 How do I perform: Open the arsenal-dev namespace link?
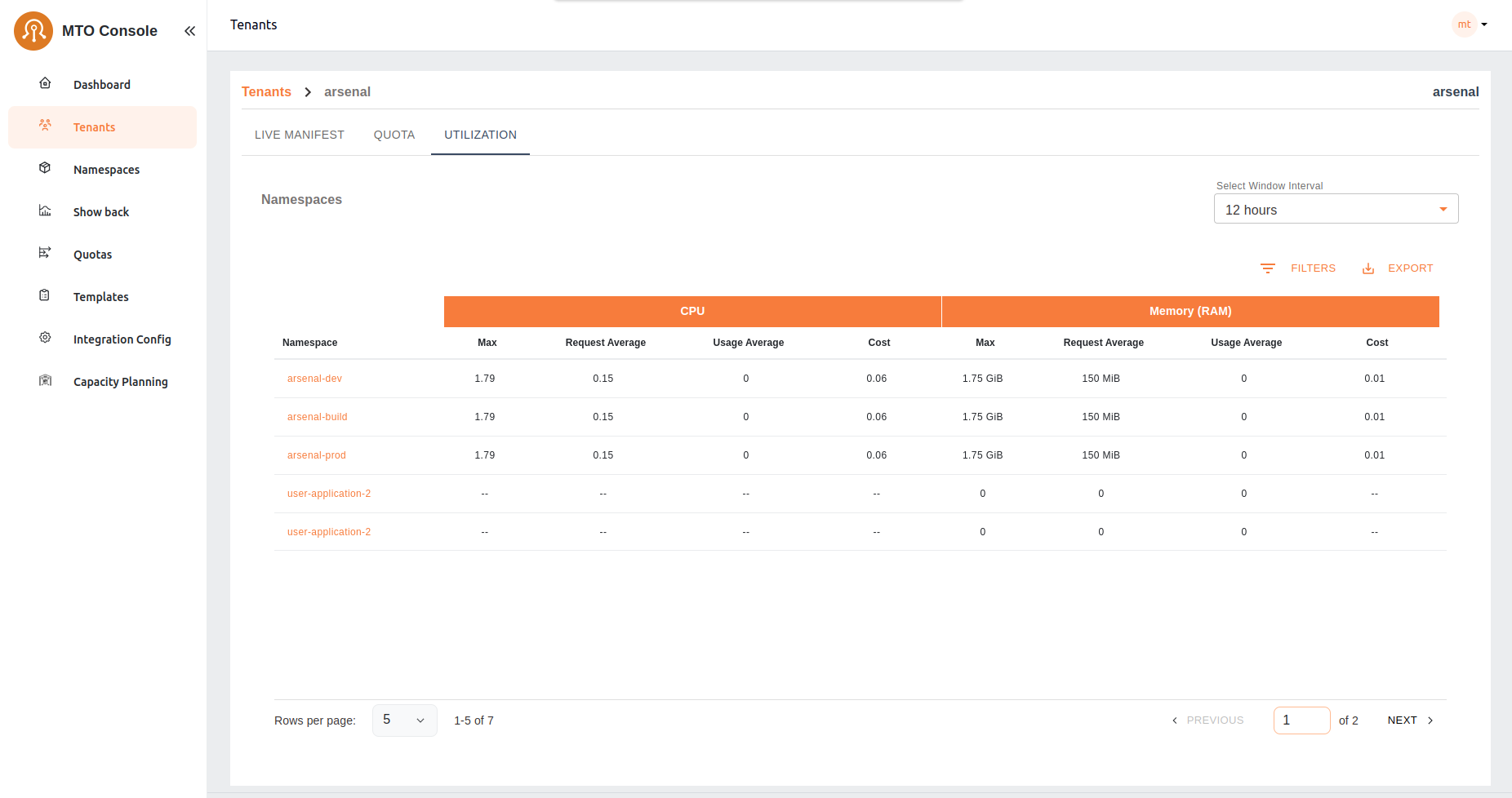[314, 379]
